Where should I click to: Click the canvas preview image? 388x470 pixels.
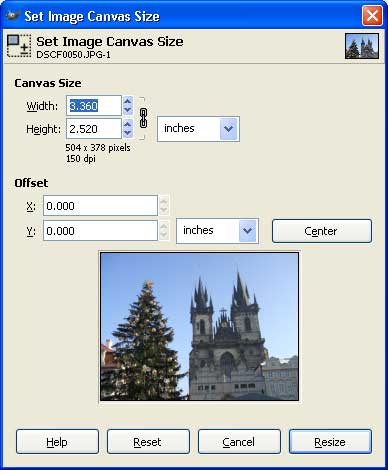click(199, 326)
